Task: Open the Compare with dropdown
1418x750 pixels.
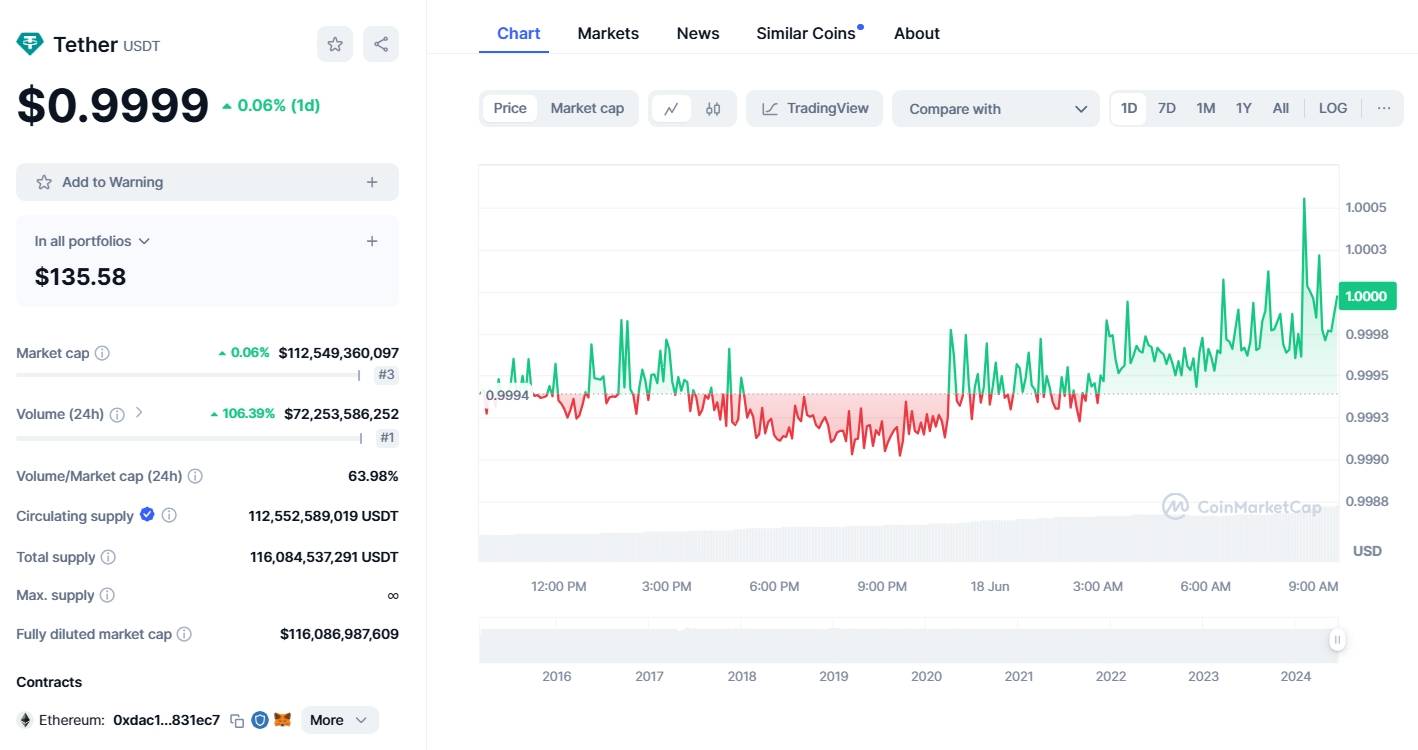Action: coord(996,109)
